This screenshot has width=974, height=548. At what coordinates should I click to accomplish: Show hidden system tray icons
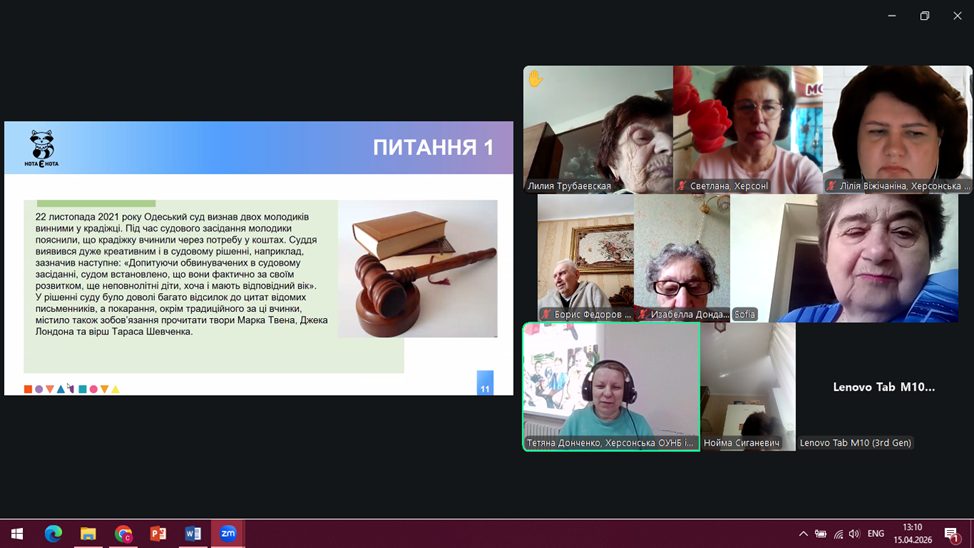[x=803, y=534]
